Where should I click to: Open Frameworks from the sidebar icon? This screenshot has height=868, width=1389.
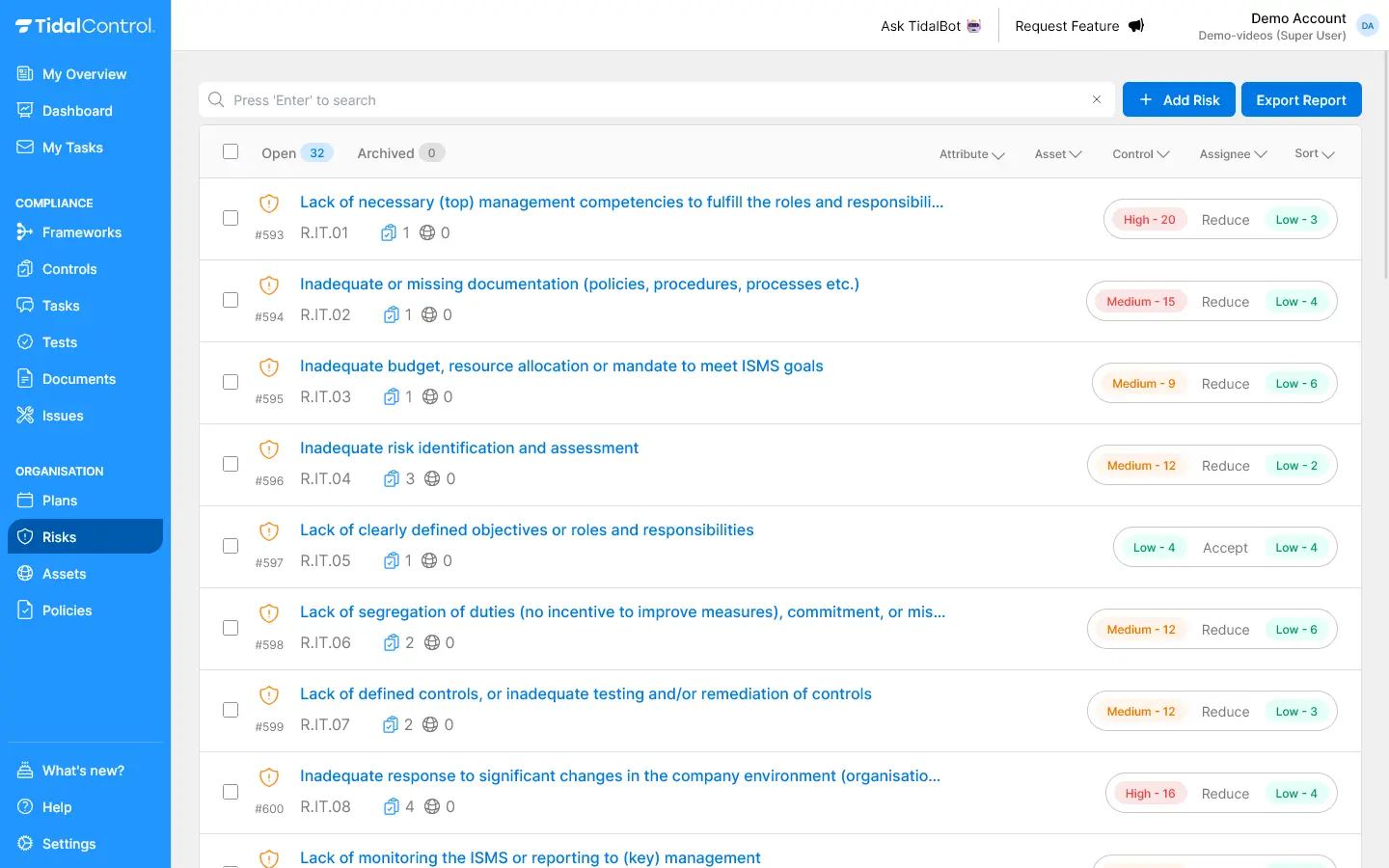pyautogui.click(x=25, y=232)
